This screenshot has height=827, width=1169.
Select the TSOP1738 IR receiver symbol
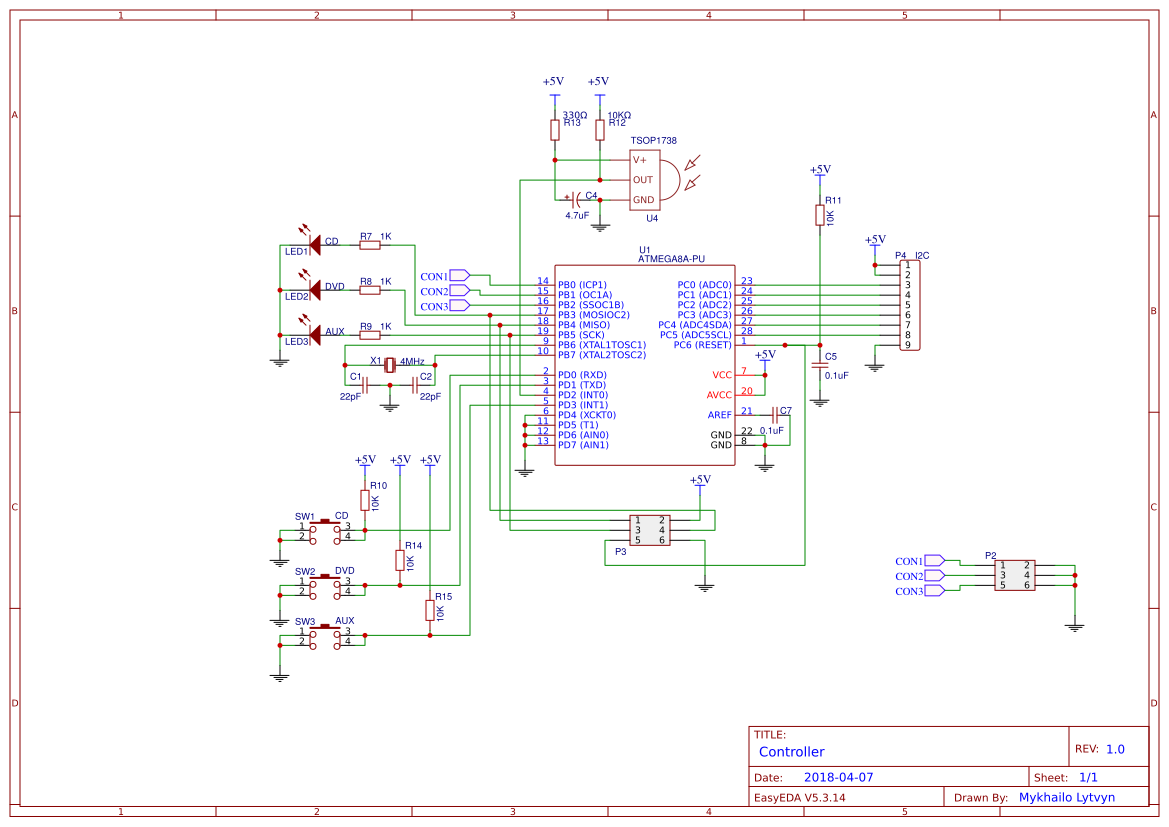[646, 180]
